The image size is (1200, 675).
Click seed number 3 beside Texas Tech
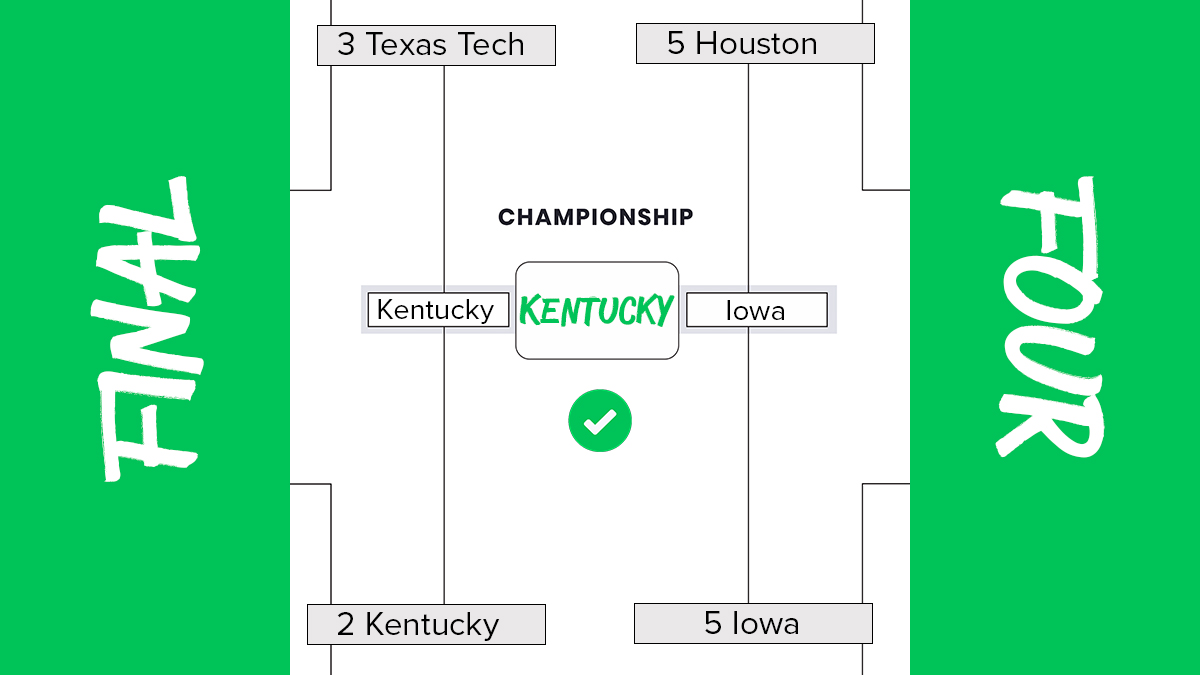click(346, 45)
